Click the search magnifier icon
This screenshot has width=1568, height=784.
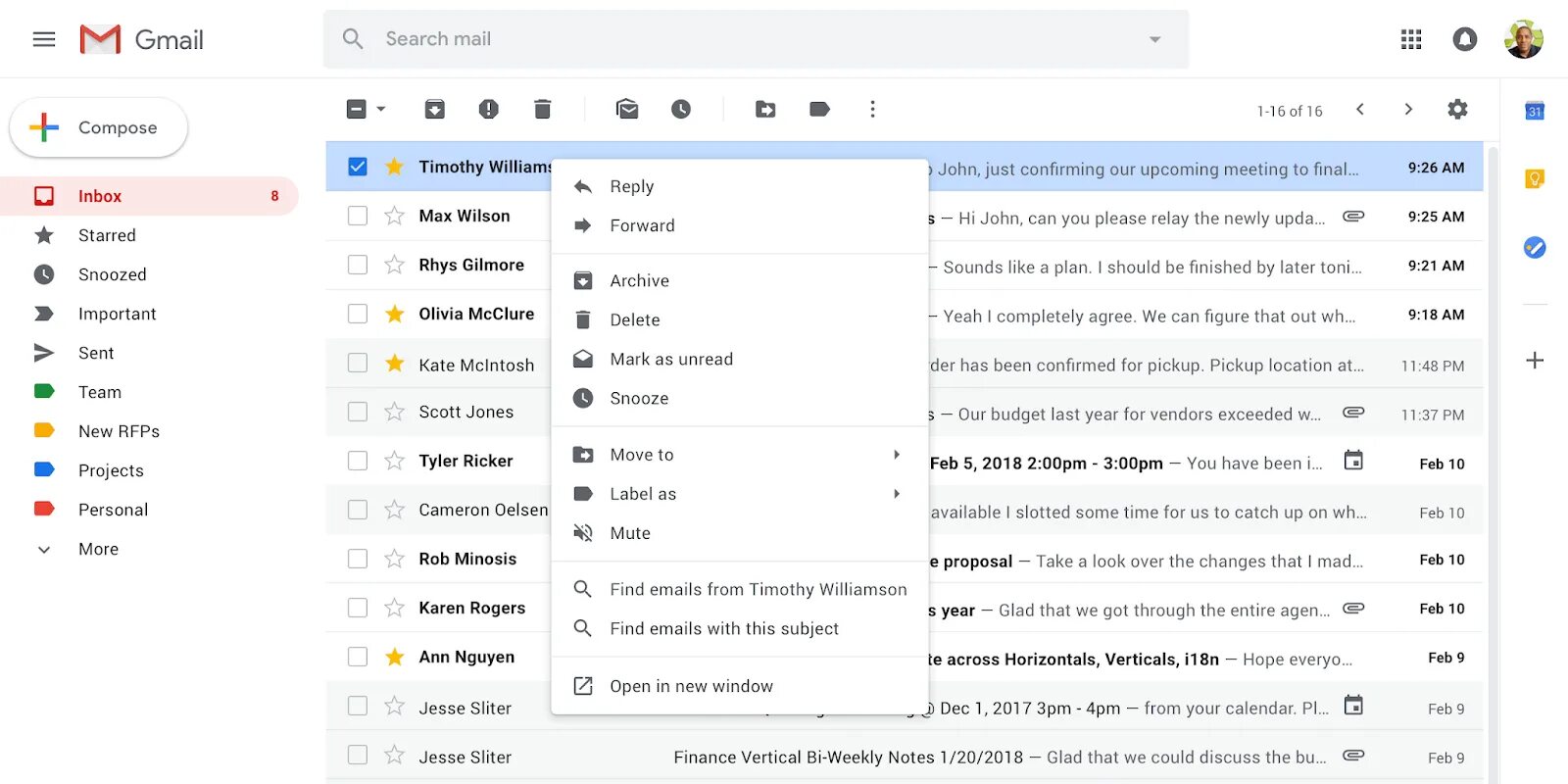(x=353, y=39)
